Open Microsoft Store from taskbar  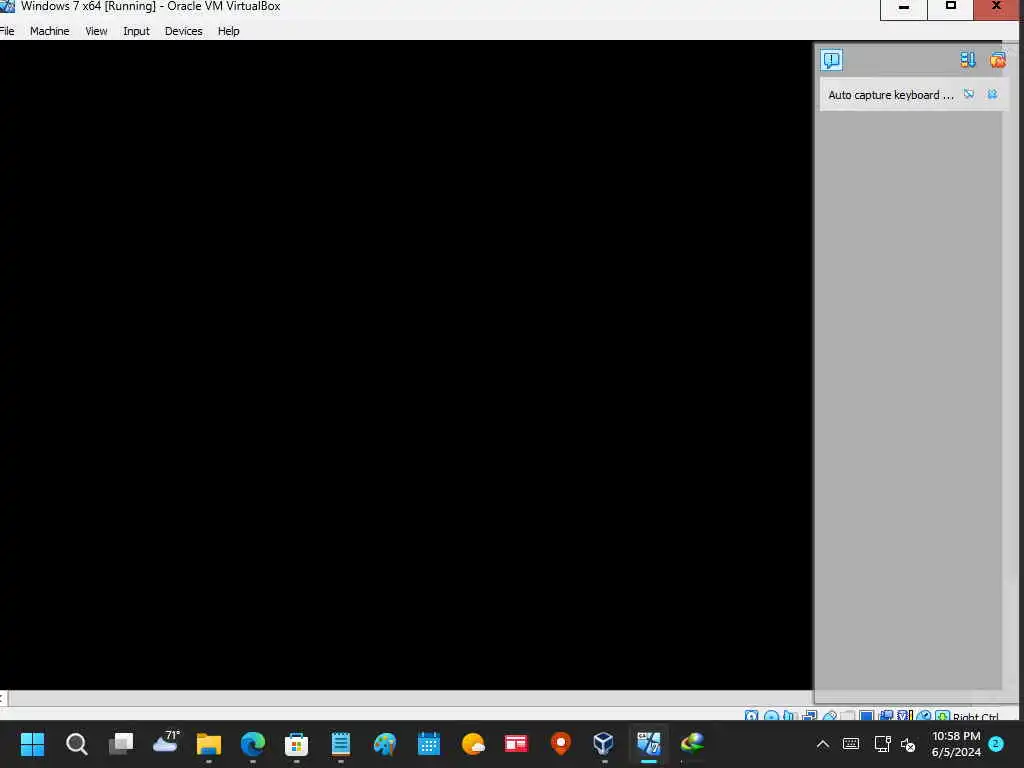point(296,744)
